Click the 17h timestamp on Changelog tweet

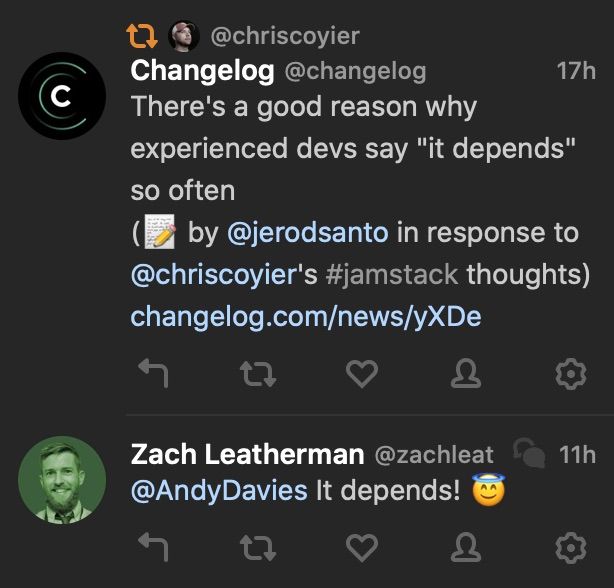coord(575,72)
